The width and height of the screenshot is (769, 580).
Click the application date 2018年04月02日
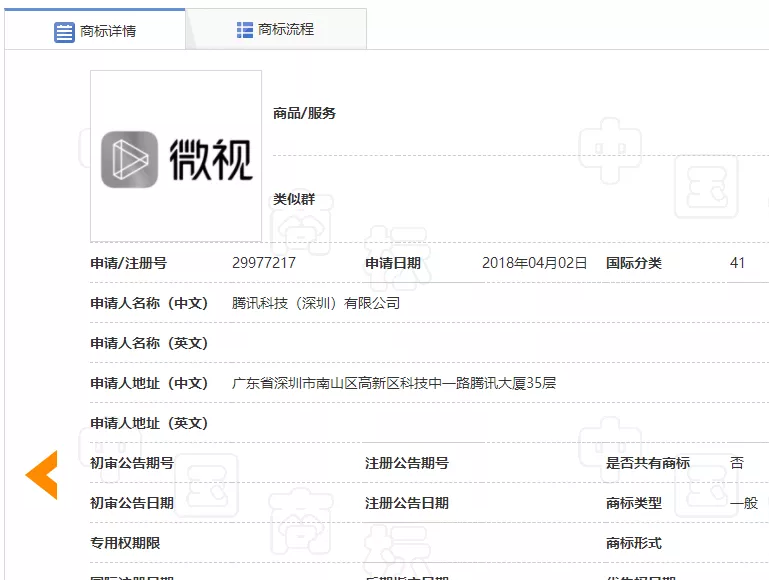534,263
